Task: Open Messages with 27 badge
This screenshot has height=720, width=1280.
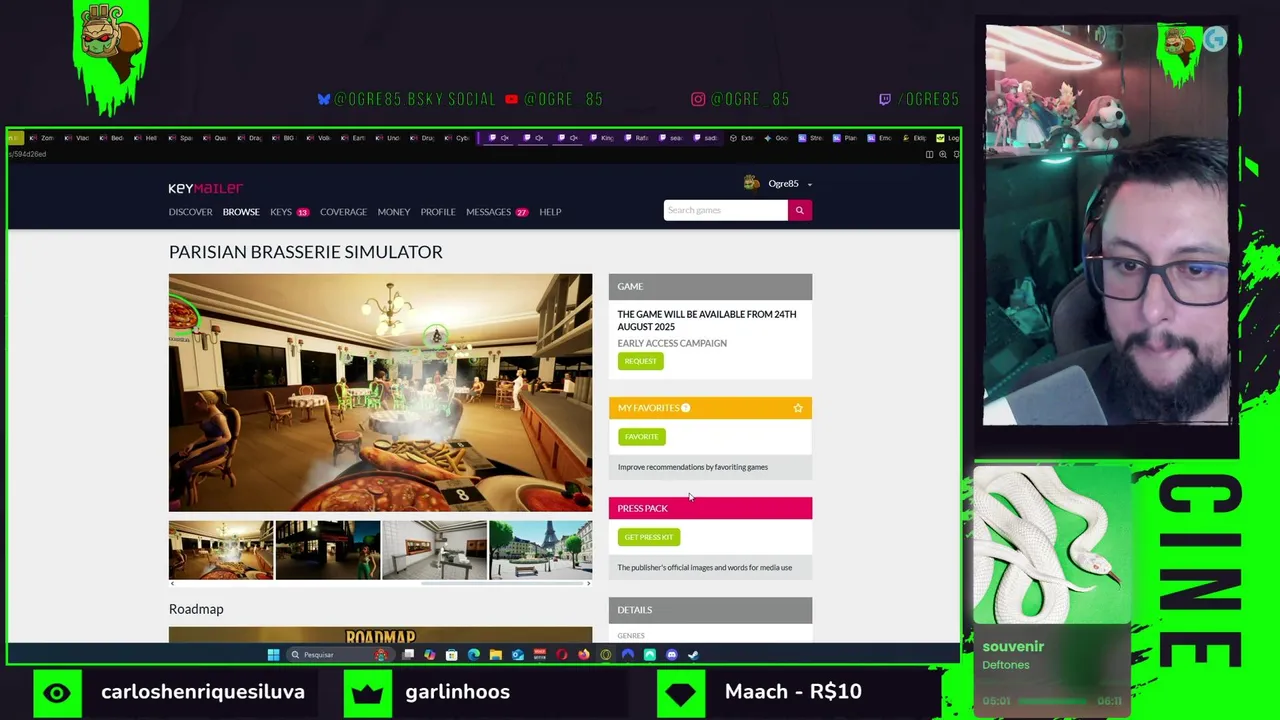Action: [497, 212]
